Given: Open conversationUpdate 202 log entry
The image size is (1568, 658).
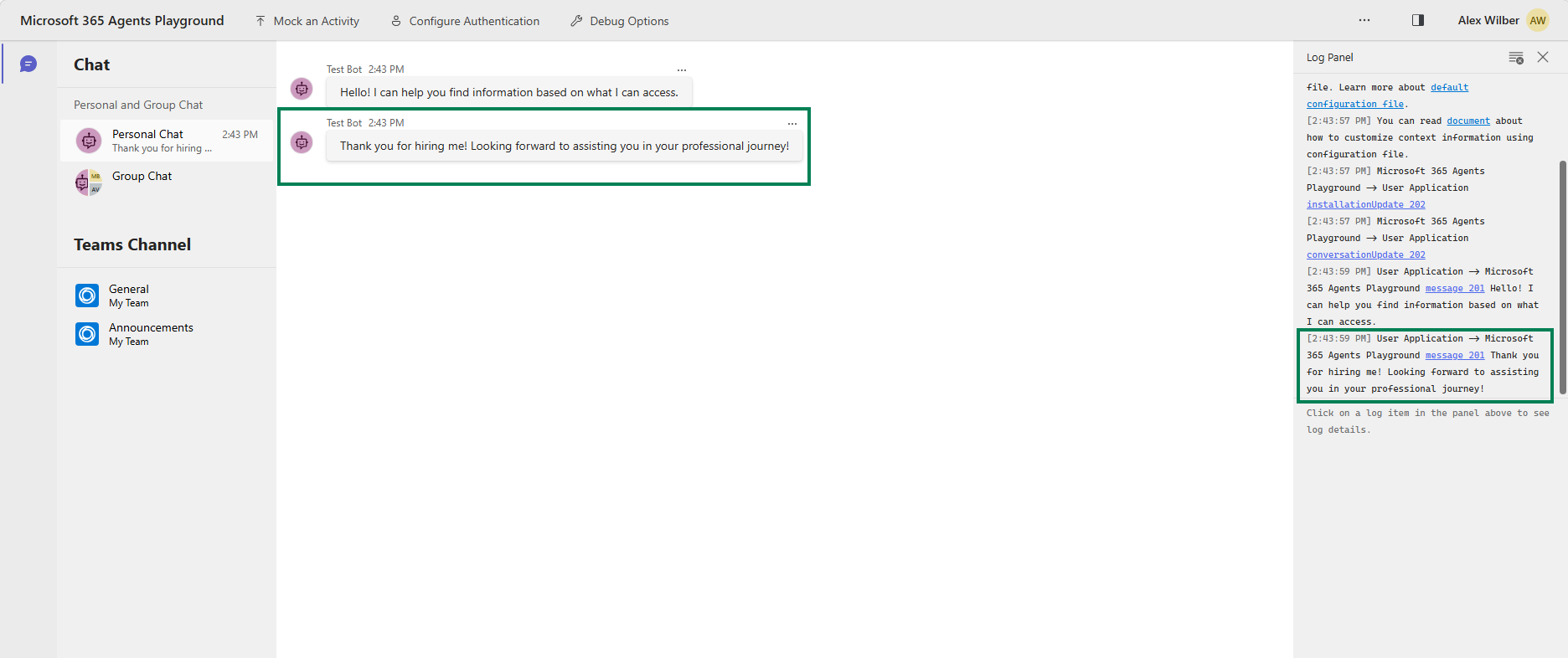Looking at the screenshot, I should pos(1365,255).
